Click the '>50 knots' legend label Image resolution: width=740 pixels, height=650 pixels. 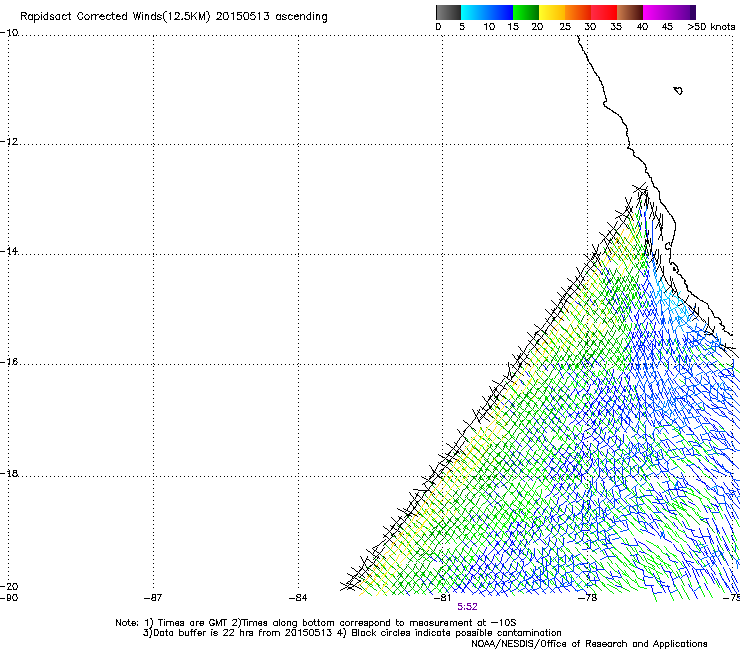coord(711,27)
